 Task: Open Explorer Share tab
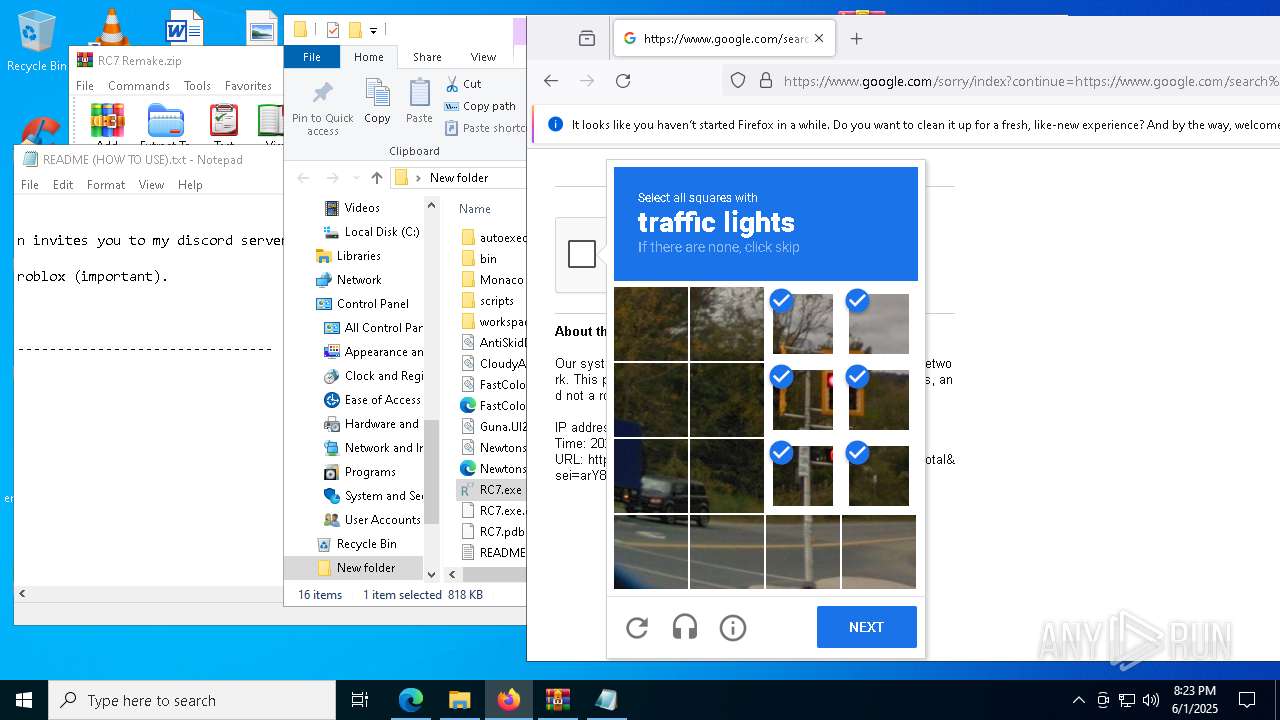tap(427, 57)
